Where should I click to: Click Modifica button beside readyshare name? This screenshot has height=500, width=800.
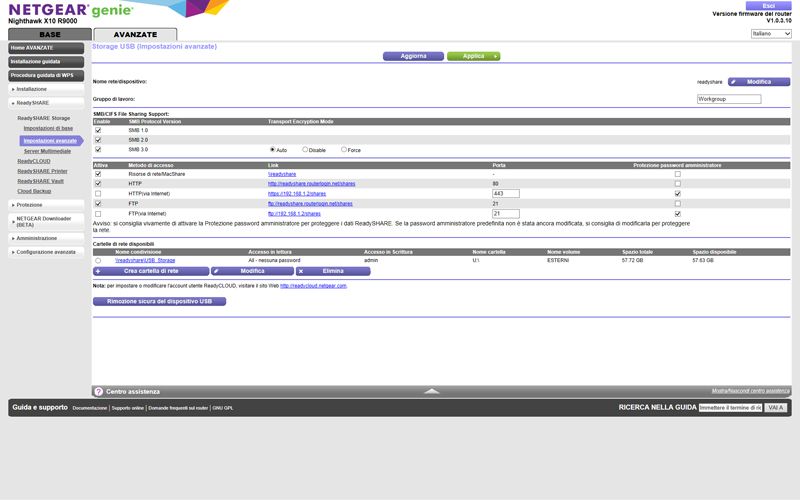point(759,82)
